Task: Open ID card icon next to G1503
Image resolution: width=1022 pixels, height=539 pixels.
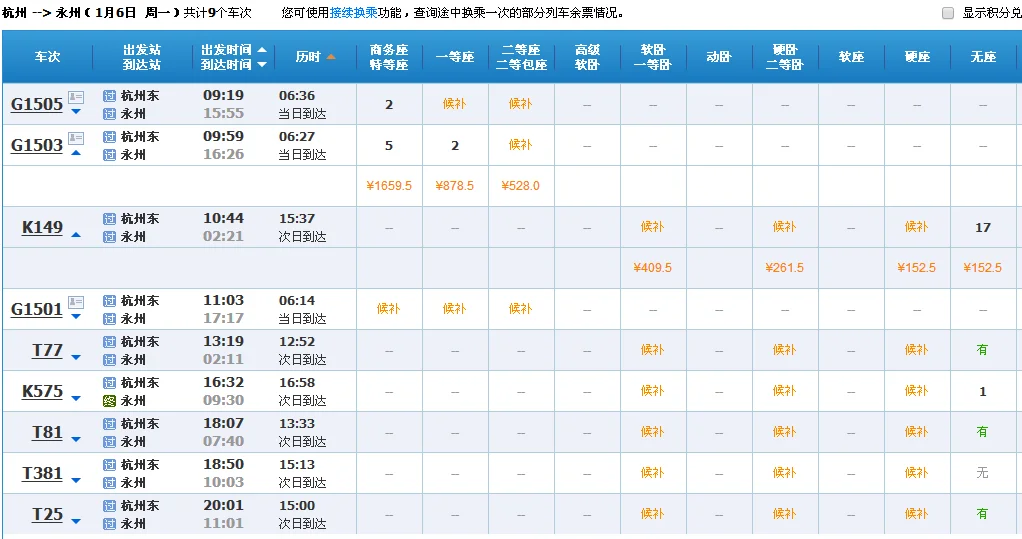Action: [76, 138]
